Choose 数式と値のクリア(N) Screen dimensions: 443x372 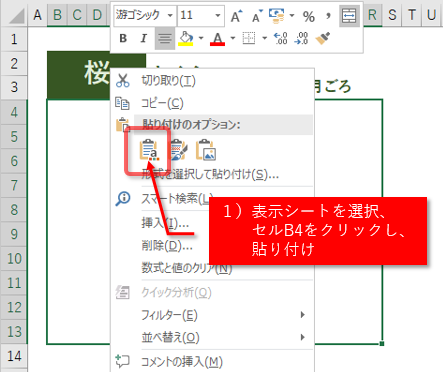[x=187, y=268]
